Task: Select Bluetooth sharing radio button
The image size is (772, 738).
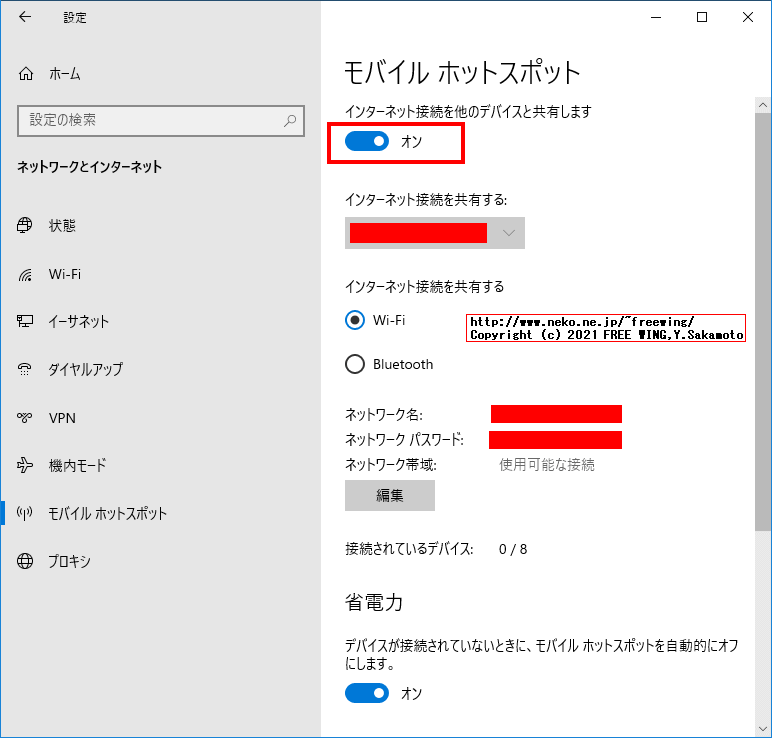Action: coord(354,364)
